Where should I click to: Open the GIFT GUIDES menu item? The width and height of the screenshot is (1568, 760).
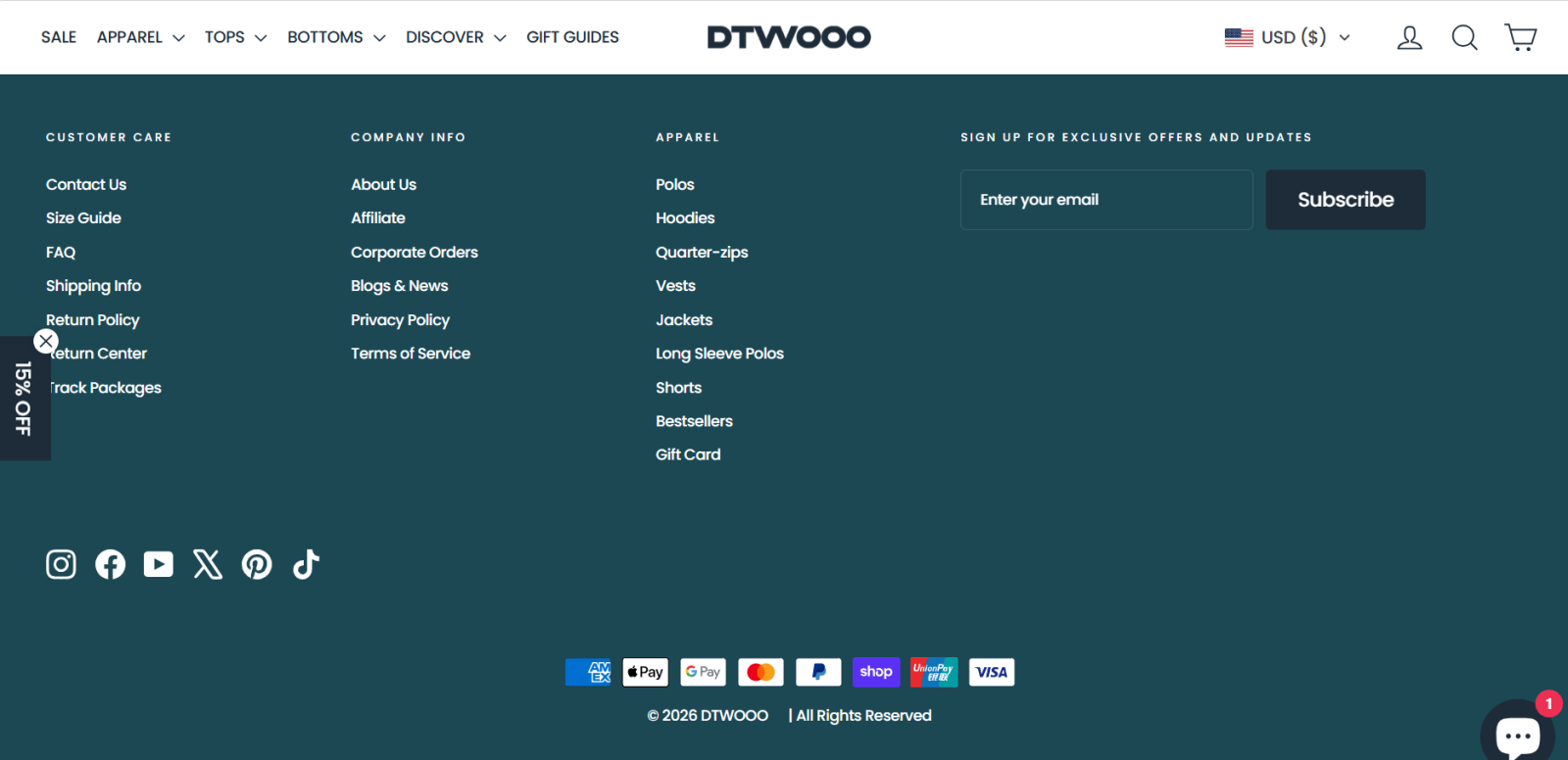click(x=572, y=37)
